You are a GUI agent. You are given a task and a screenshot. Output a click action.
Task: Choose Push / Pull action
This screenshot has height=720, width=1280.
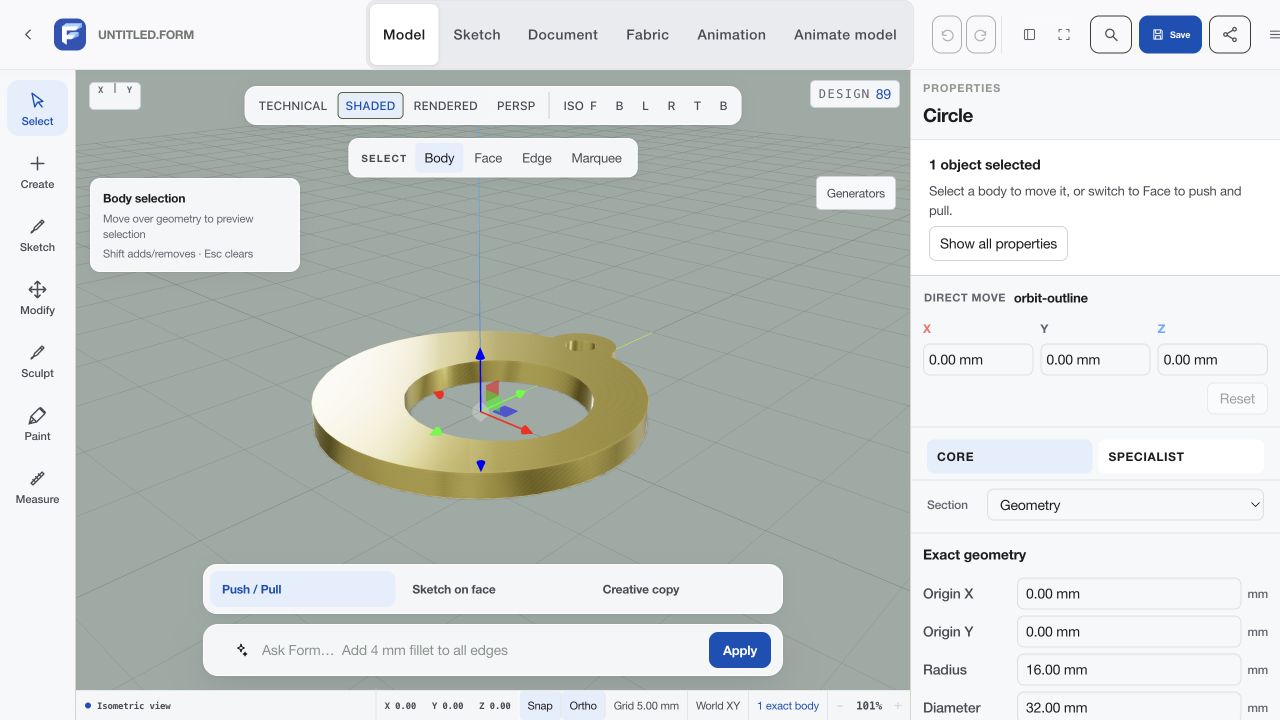(302, 589)
